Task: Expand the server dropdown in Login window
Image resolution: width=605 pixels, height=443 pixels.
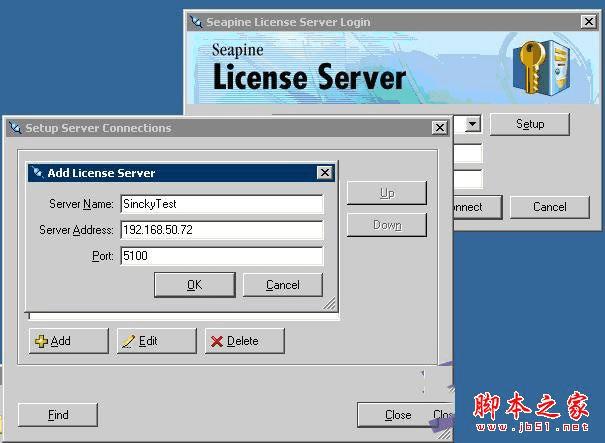Action: coord(472,124)
